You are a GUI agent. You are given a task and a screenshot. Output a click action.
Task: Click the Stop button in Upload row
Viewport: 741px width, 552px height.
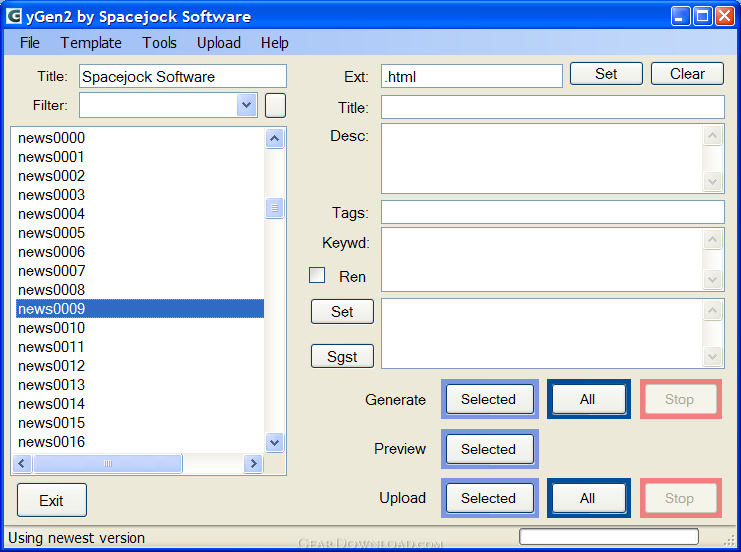click(680, 498)
